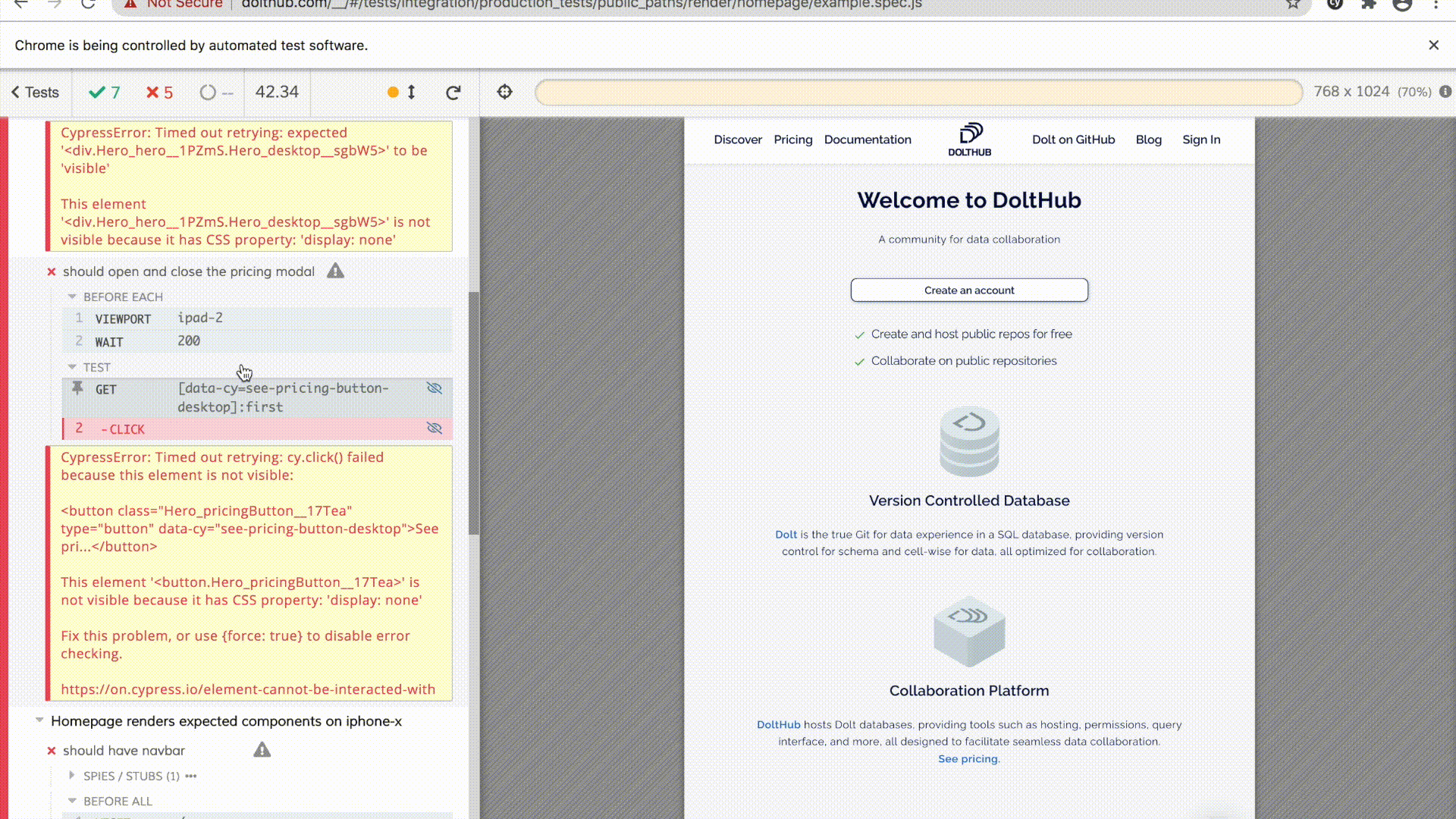
Task: Select Discover in the DoltHub navbar
Action: click(x=737, y=140)
